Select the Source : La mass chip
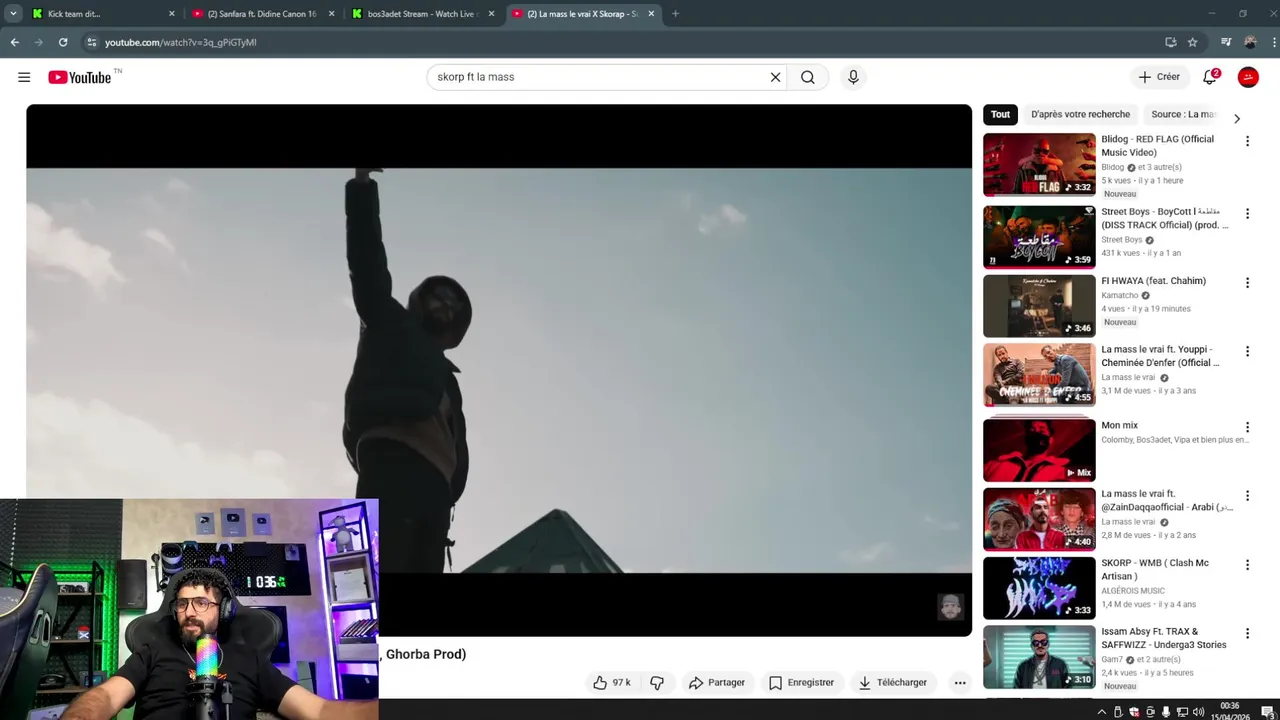1280x720 pixels. point(1183,114)
